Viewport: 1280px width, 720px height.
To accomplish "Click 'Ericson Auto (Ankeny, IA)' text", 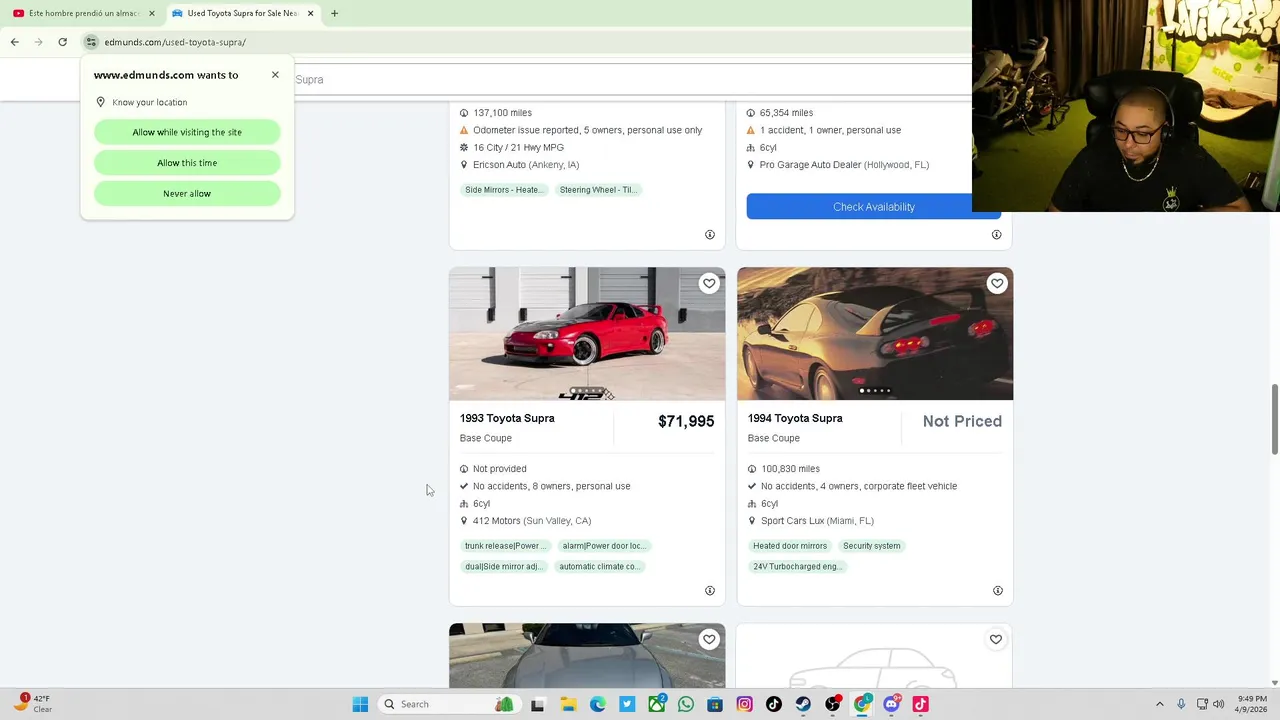I will (x=526, y=165).
